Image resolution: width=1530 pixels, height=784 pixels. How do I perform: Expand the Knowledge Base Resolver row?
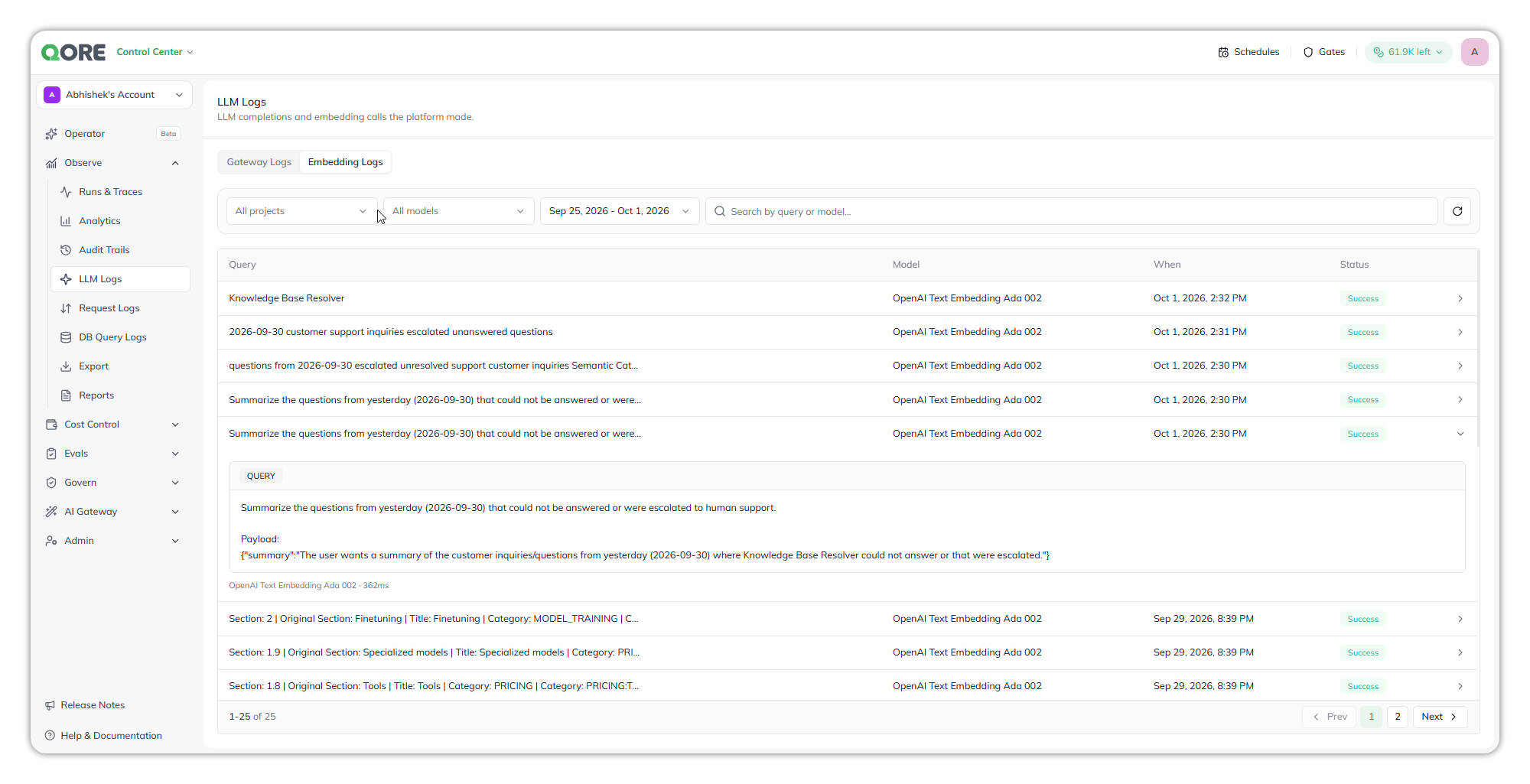848,298
